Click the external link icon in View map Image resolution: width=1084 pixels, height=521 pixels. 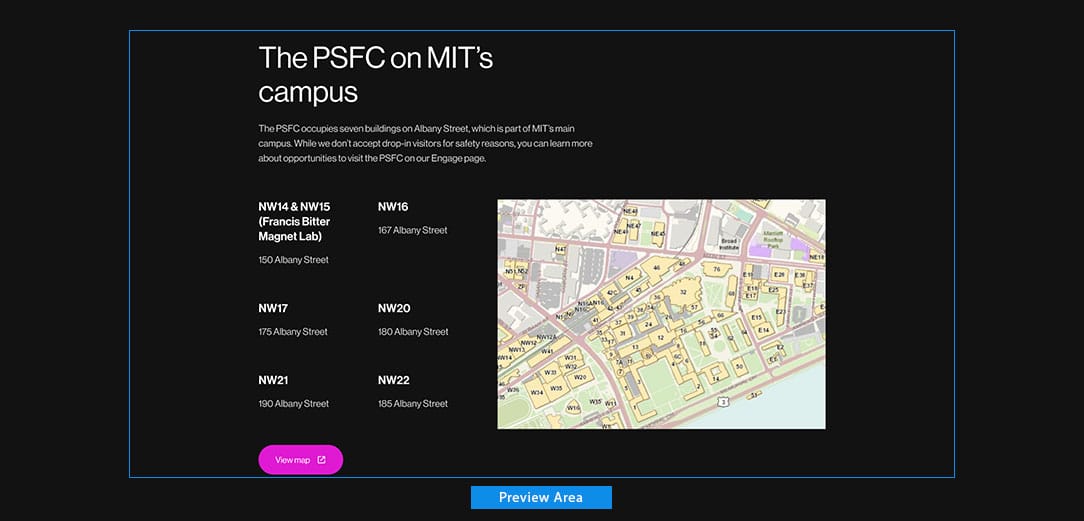click(321, 460)
